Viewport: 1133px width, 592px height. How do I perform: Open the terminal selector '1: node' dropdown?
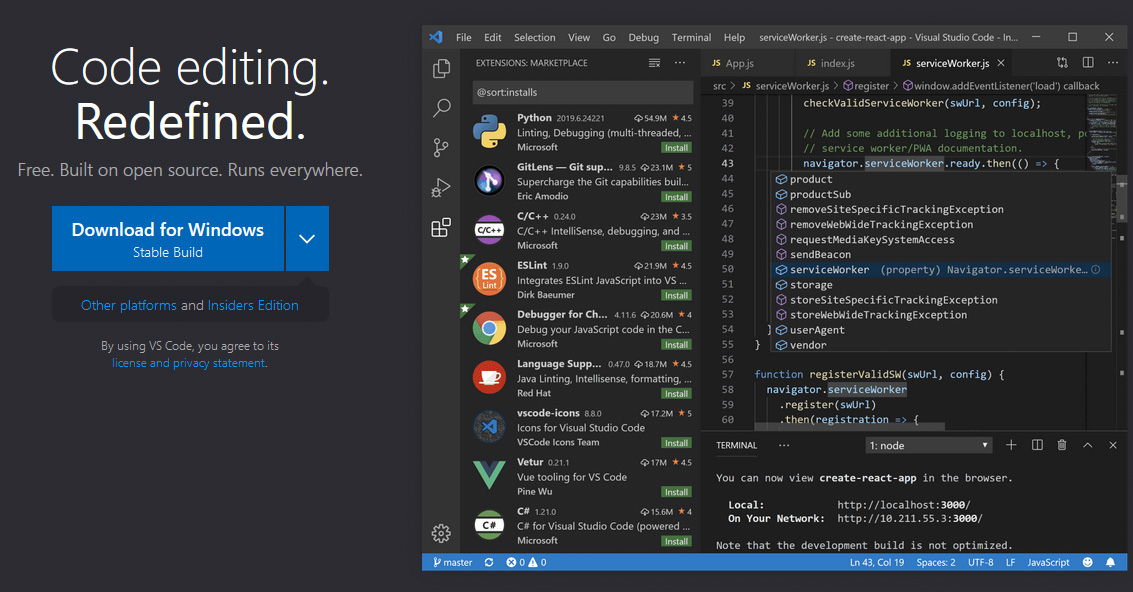point(929,445)
